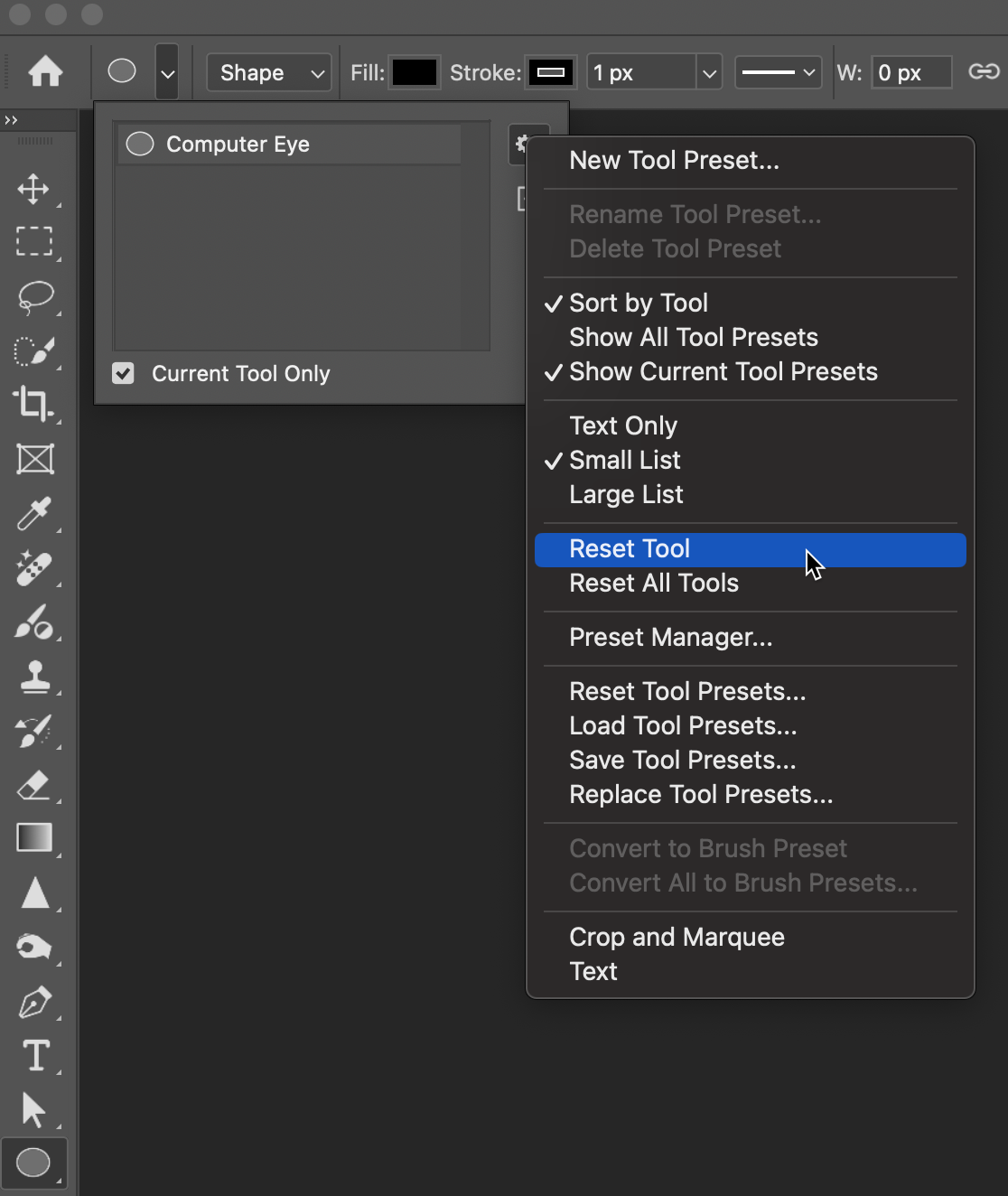Open the stroke line style dropdown
Viewport: 1008px width, 1196px height.
click(x=777, y=72)
